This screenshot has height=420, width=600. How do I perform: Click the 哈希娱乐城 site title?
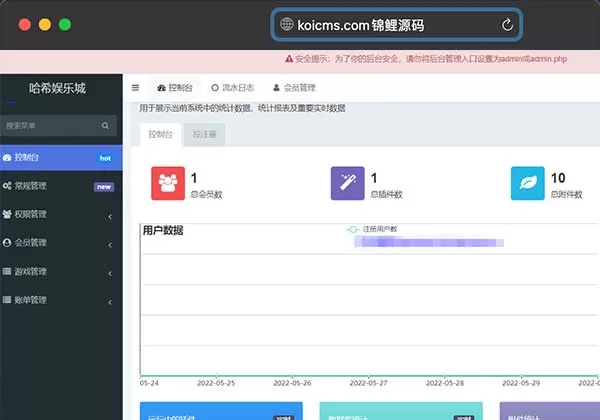tap(57, 88)
